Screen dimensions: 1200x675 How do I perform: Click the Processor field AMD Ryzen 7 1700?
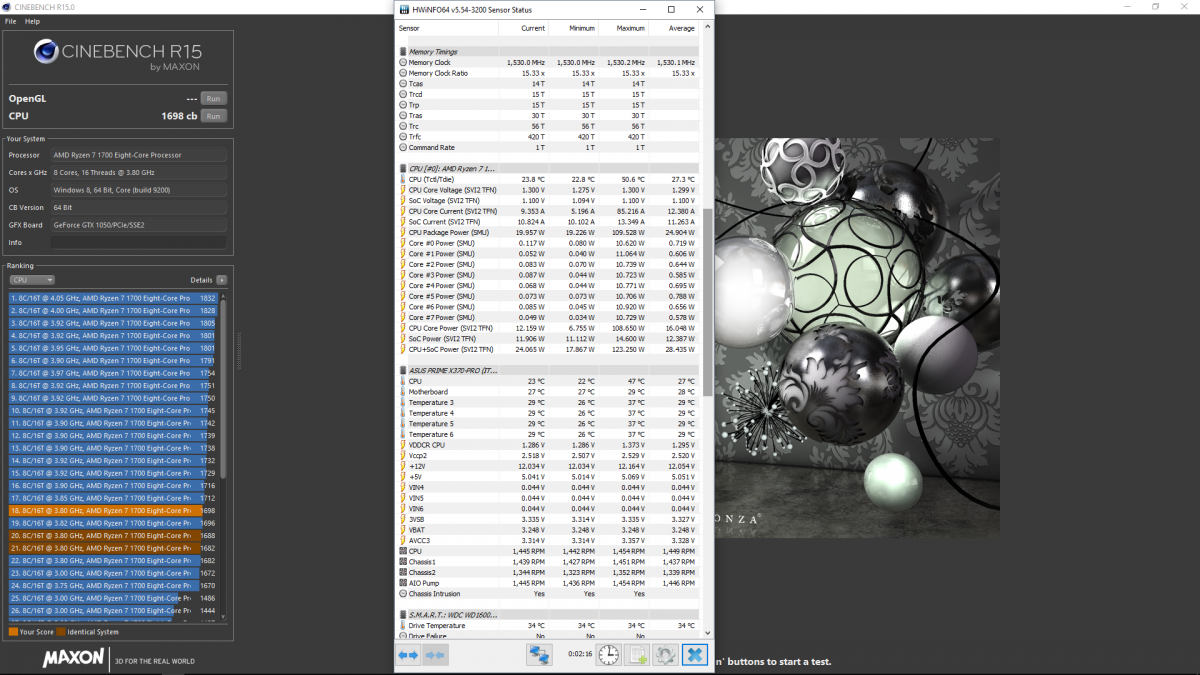coord(138,155)
